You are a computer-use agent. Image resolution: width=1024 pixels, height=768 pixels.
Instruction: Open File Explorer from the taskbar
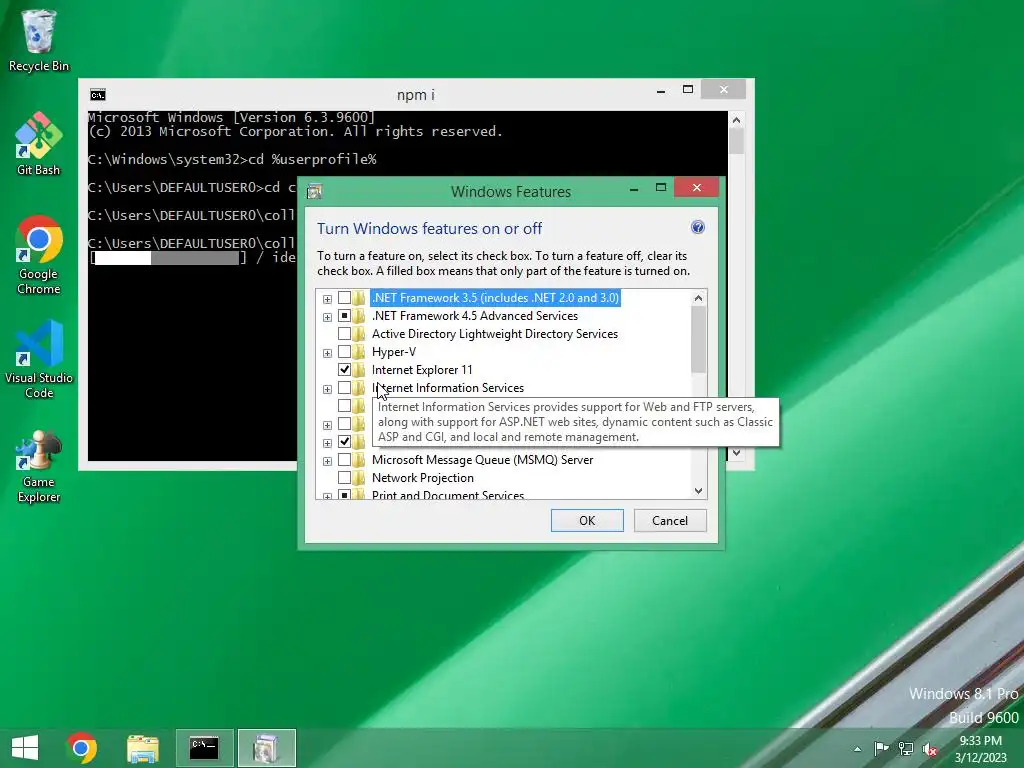142,748
